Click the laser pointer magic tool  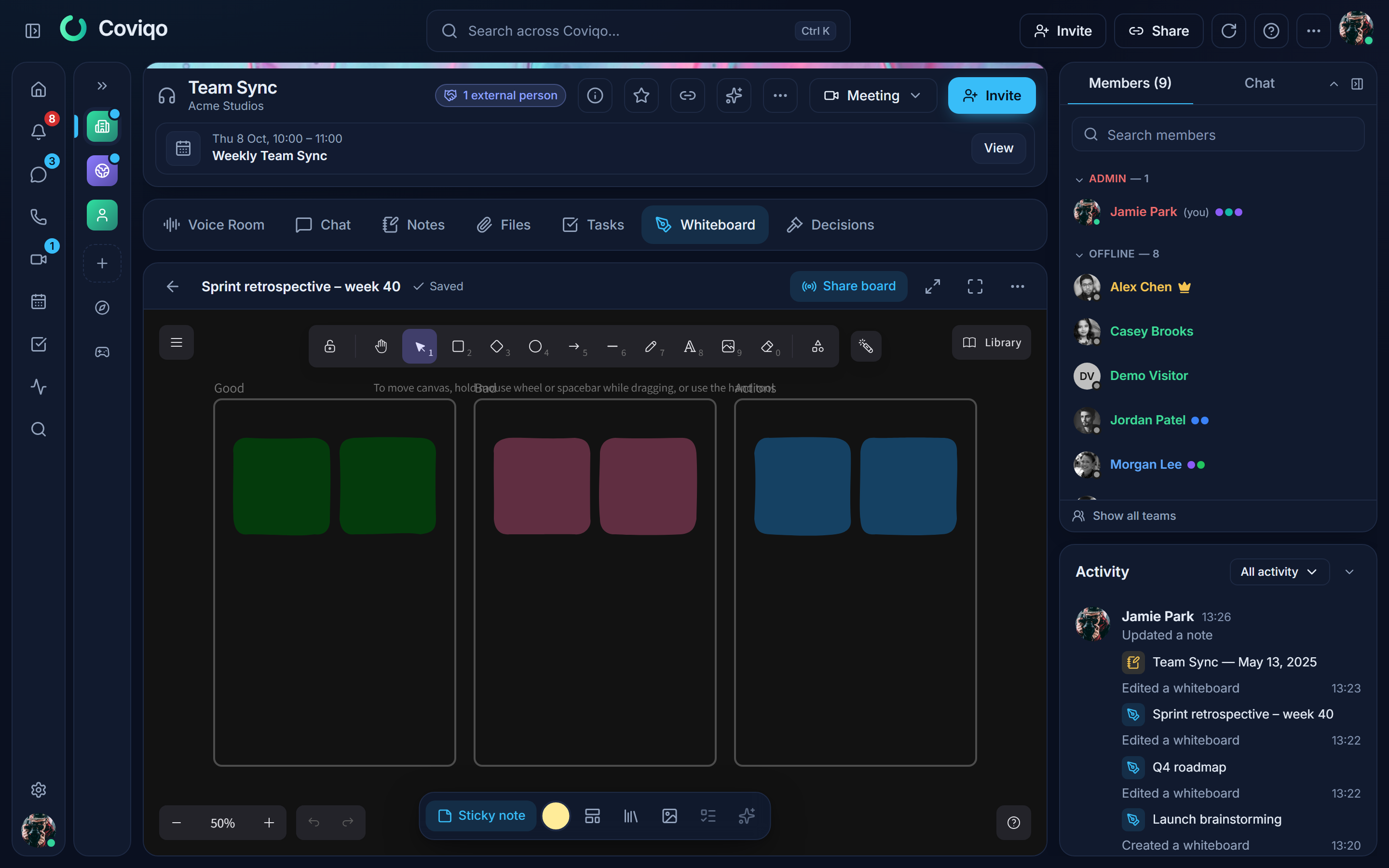(x=866, y=346)
